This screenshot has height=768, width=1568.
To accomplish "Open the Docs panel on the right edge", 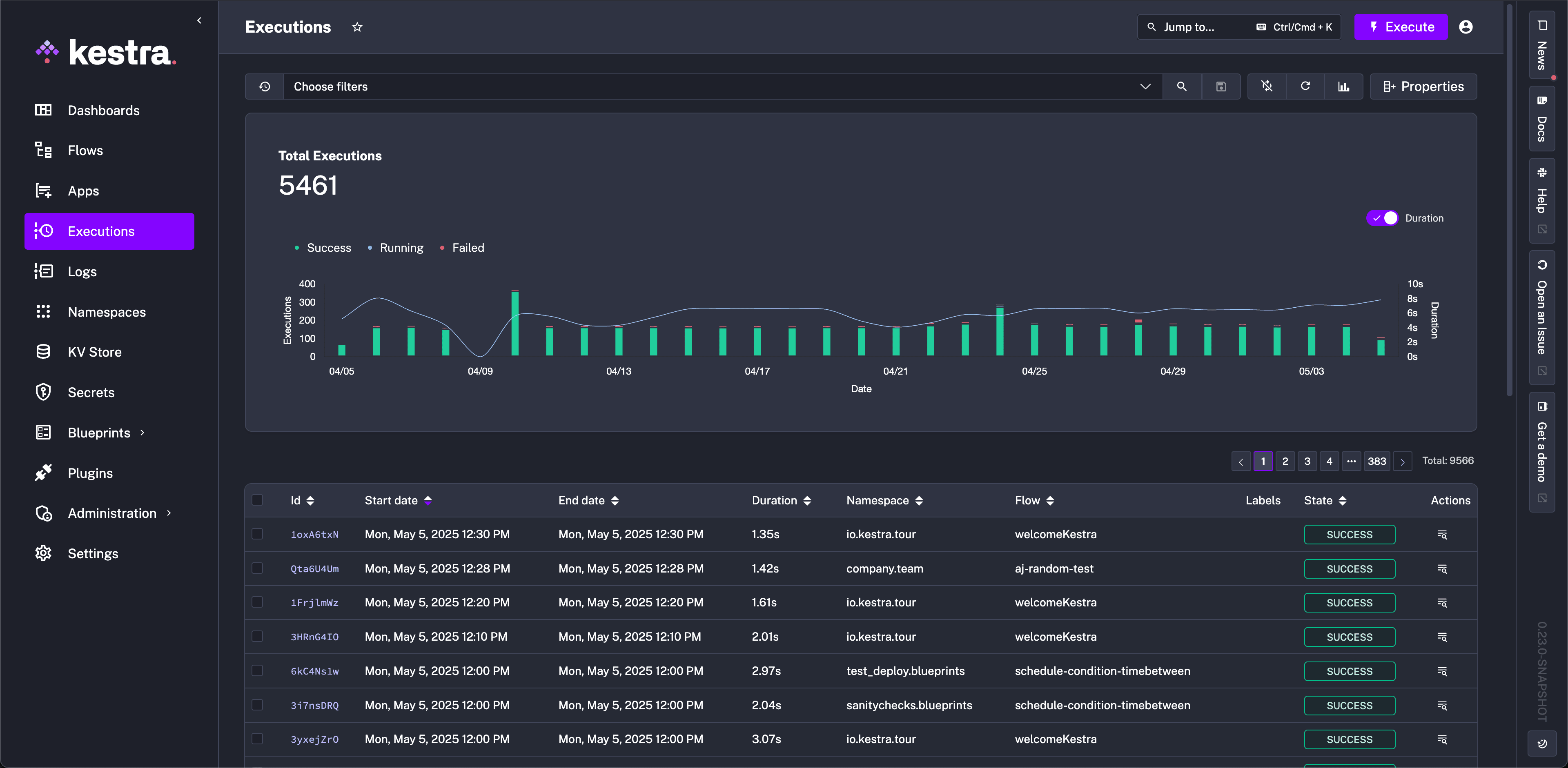I will point(1542,119).
